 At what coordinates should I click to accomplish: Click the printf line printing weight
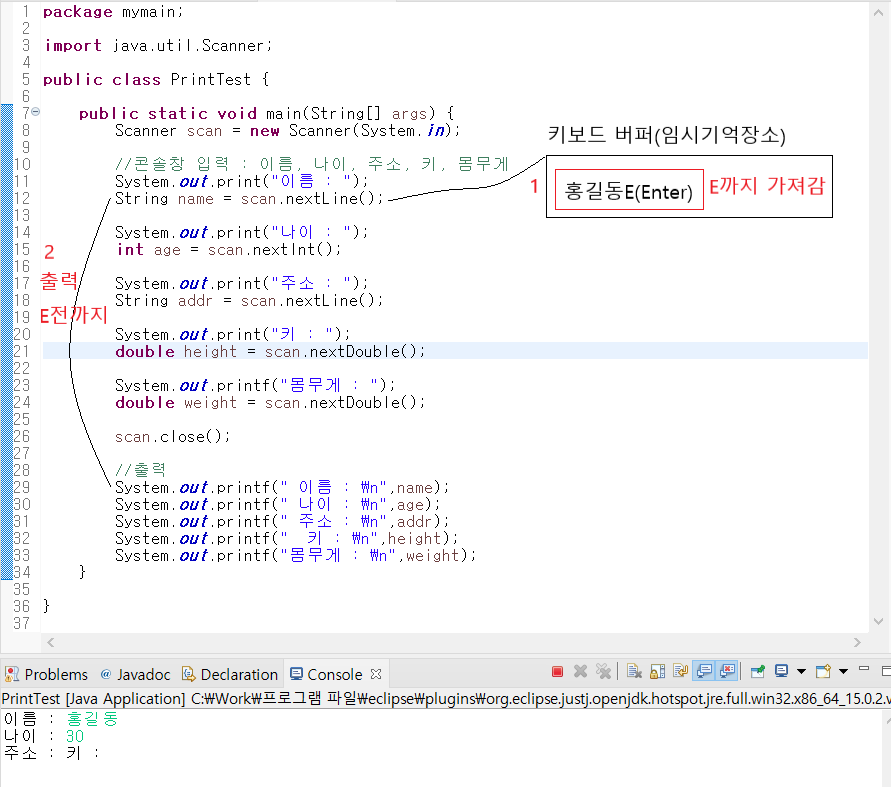[295, 556]
